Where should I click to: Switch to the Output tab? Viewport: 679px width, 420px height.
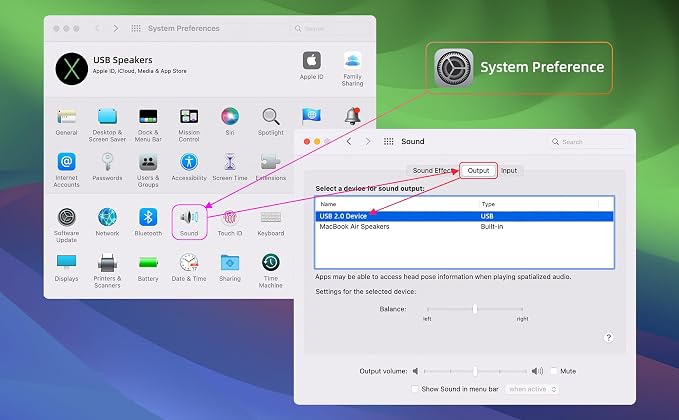pyautogui.click(x=478, y=171)
